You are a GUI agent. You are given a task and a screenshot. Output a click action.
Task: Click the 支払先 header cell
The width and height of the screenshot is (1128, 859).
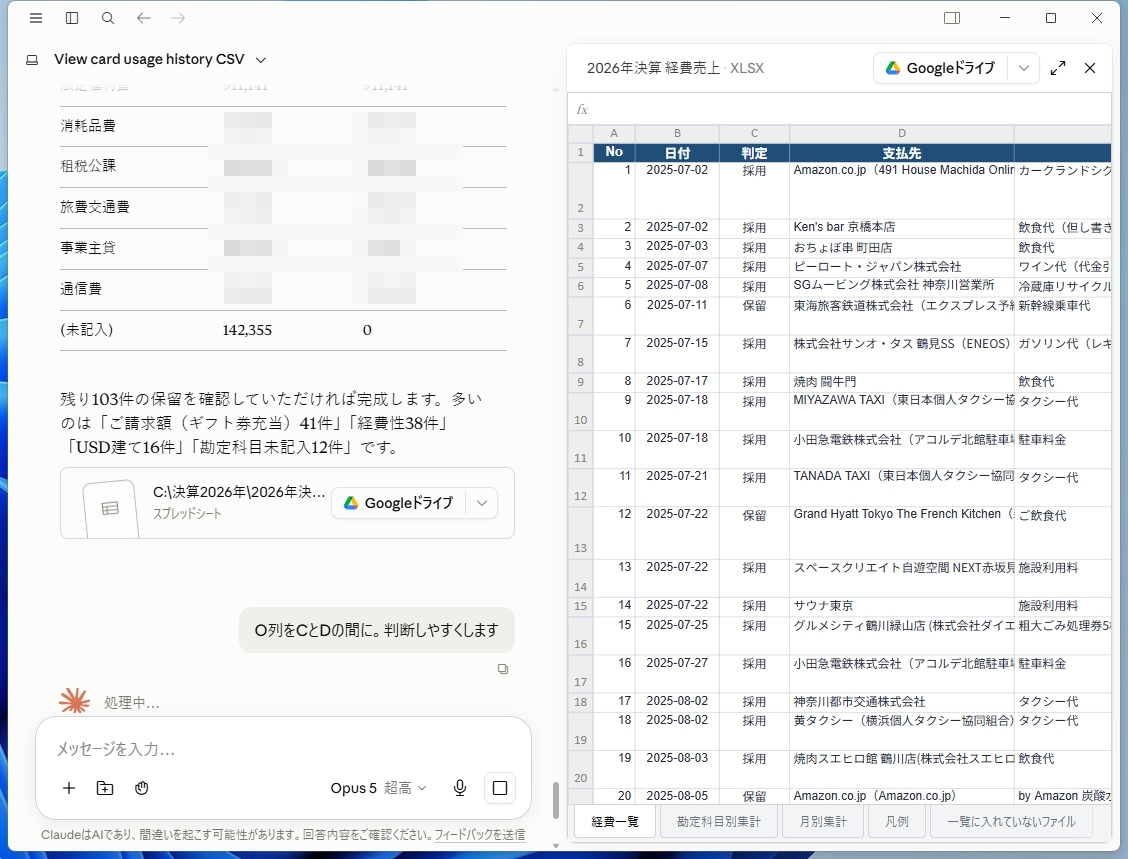[901, 153]
